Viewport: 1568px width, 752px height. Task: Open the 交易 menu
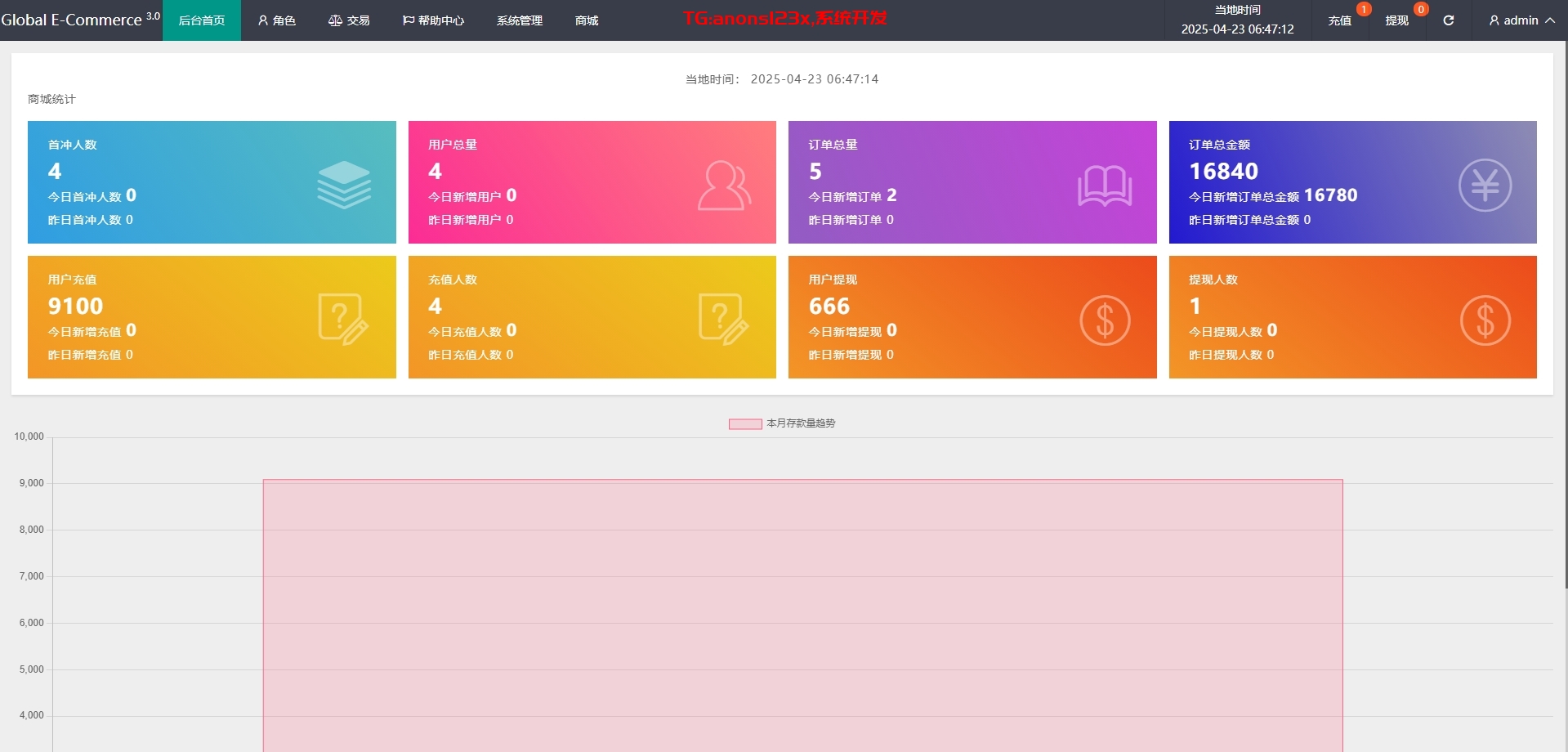[x=349, y=20]
